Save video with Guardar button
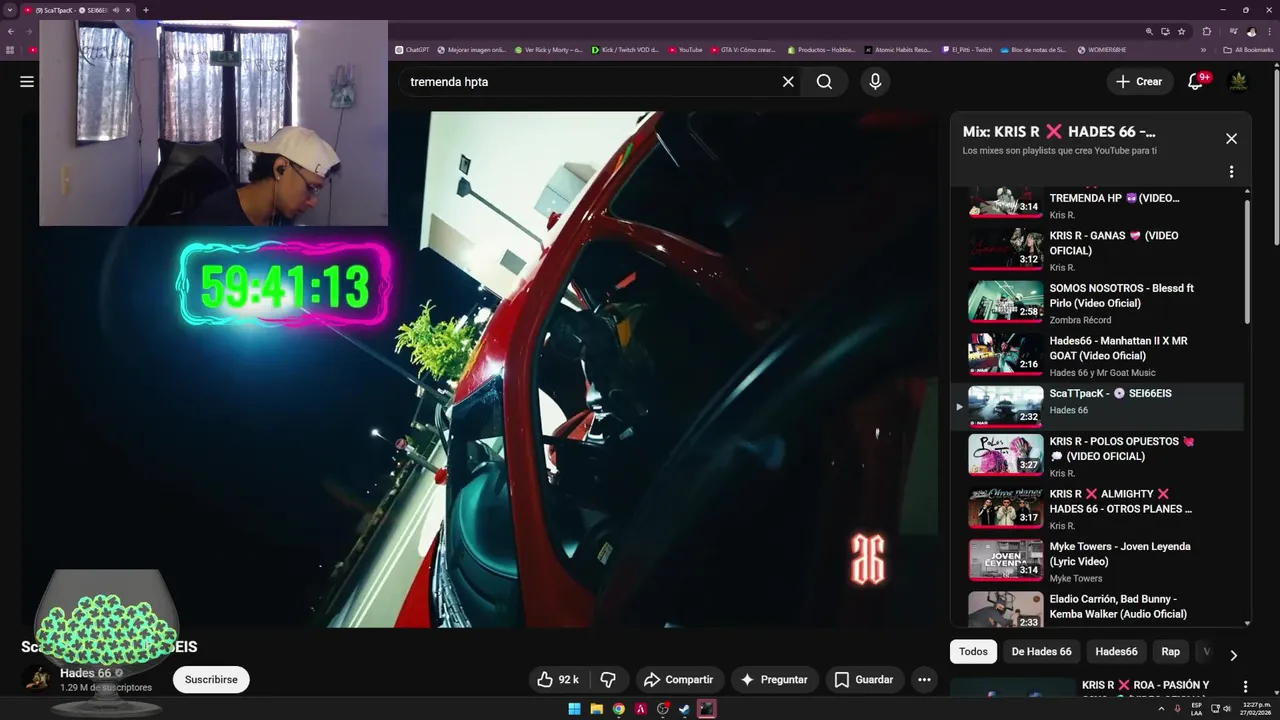 (864, 680)
